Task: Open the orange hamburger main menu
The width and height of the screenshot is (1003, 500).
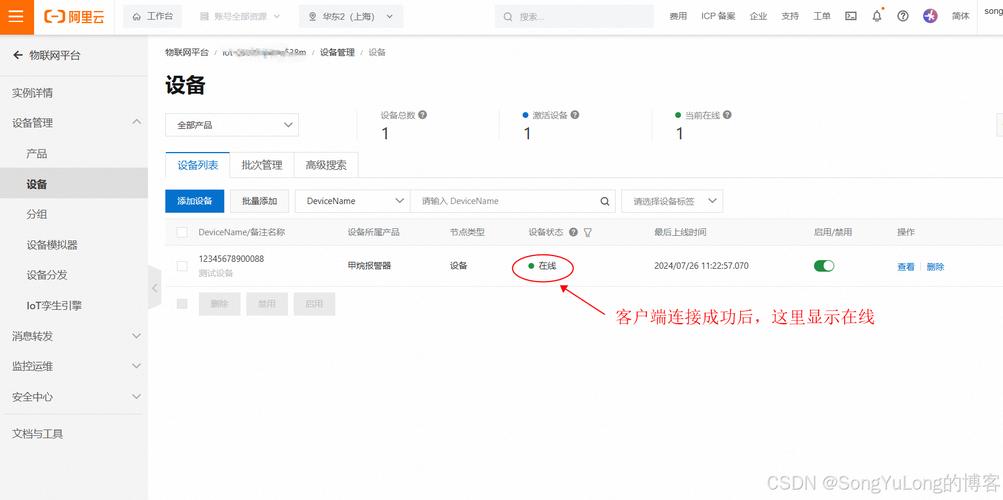Action: pyautogui.click(x=16, y=17)
